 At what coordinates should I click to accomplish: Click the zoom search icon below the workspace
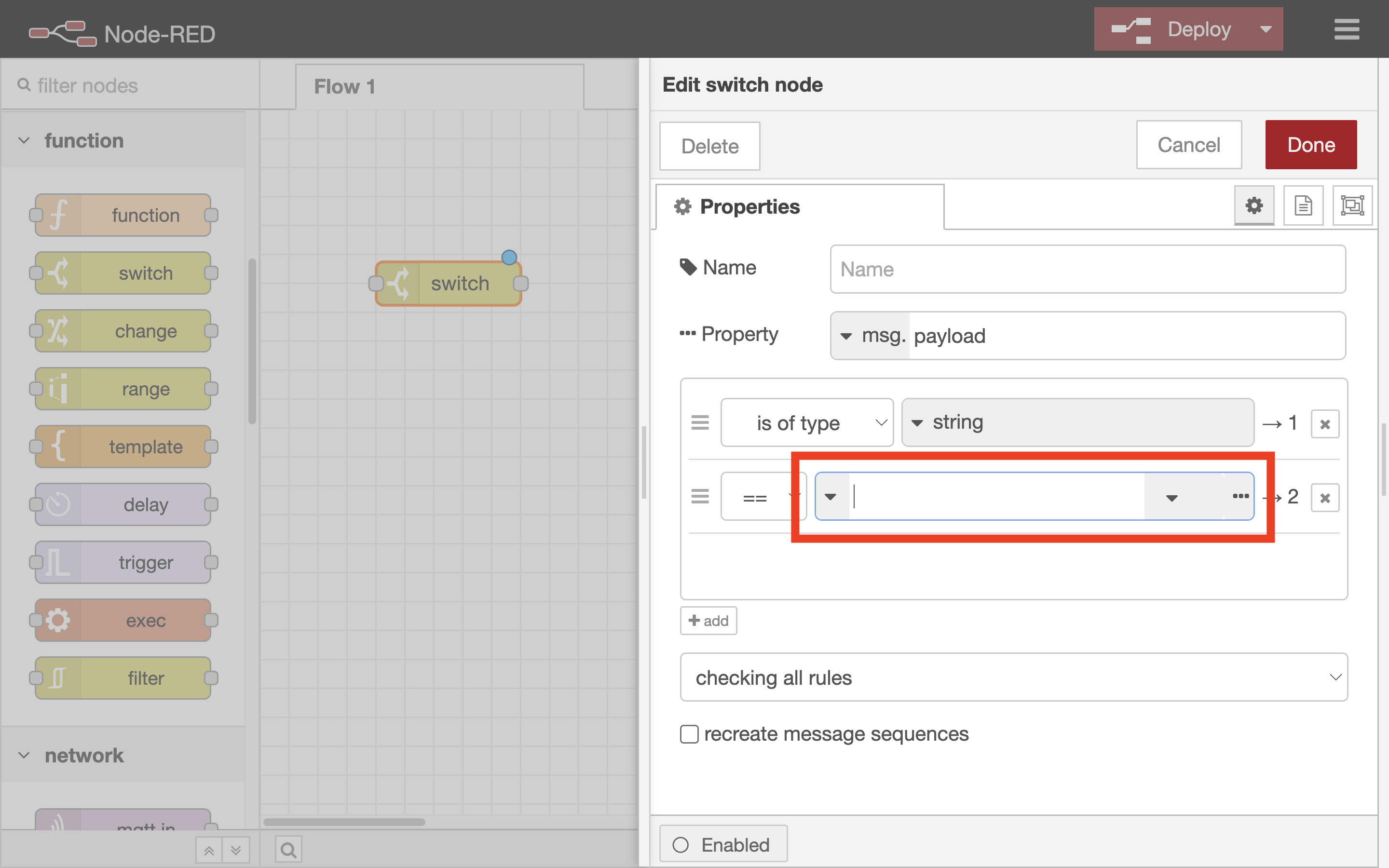coord(288,849)
